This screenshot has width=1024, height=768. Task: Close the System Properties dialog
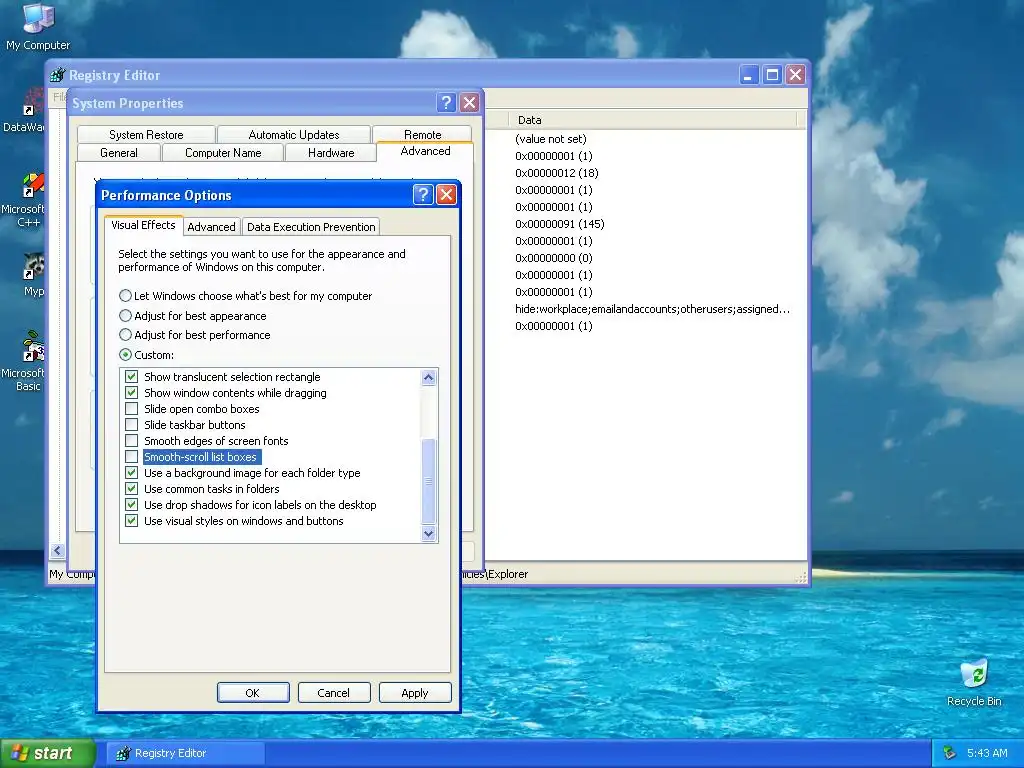tap(470, 103)
